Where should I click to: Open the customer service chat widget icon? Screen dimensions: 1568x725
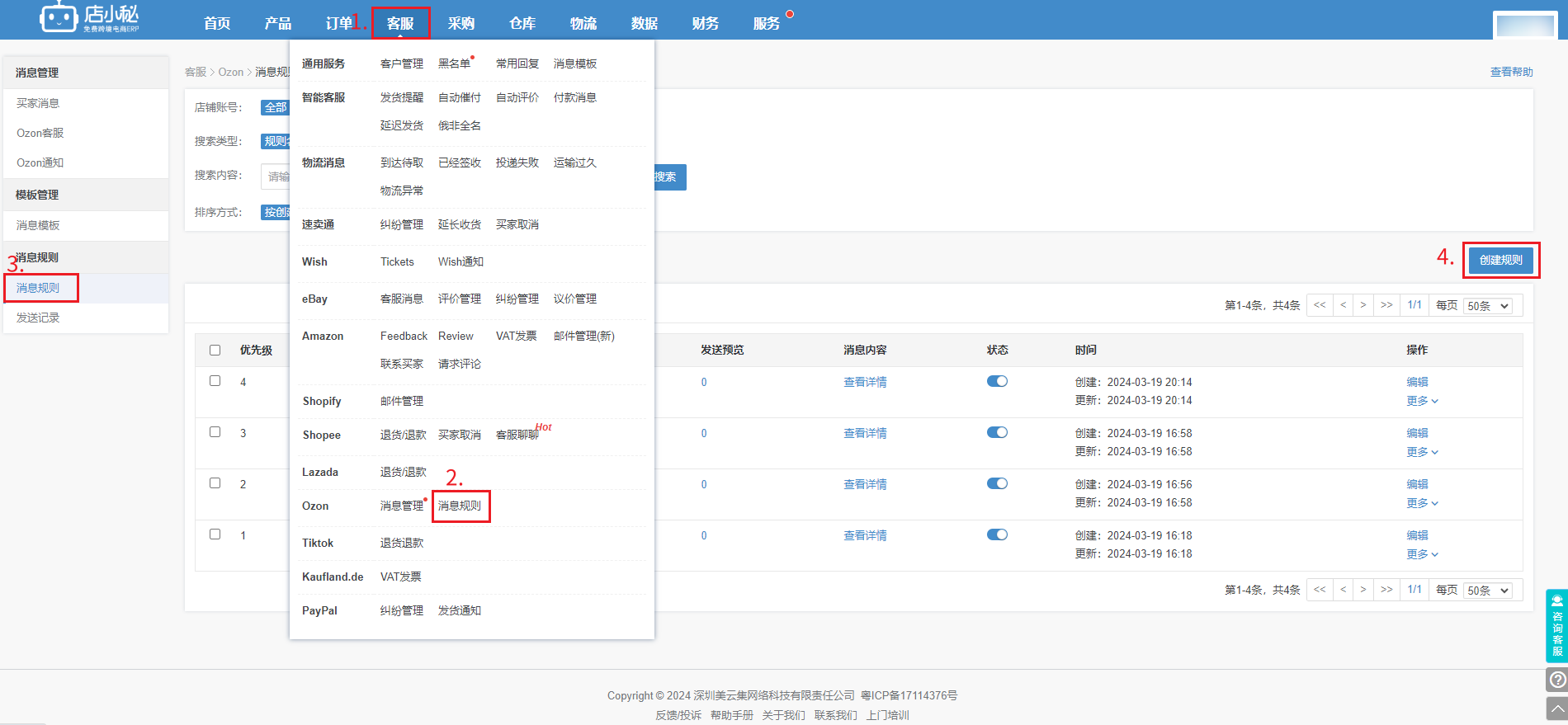[x=1556, y=625]
